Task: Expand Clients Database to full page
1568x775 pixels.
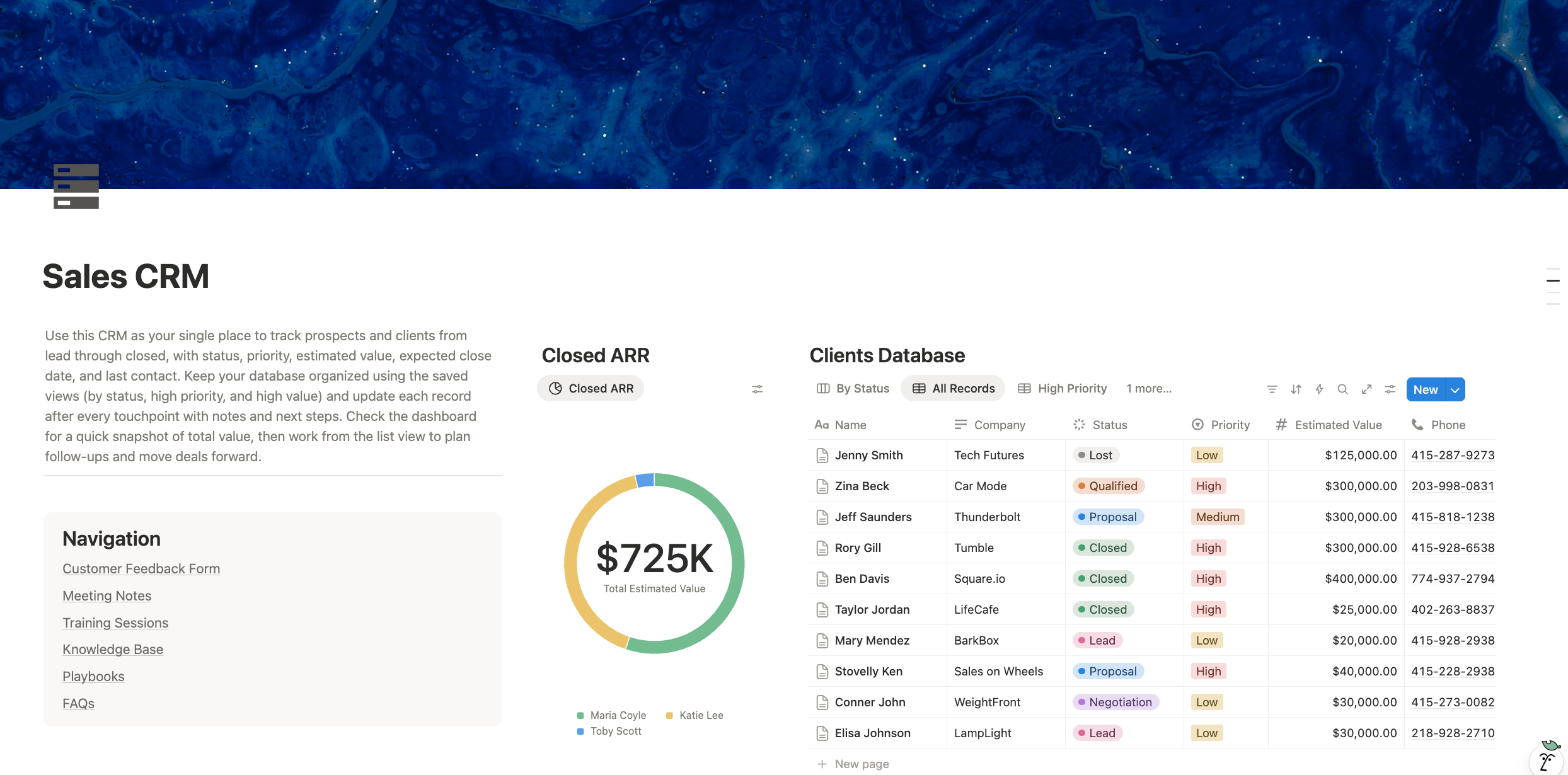Action: (x=1366, y=389)
